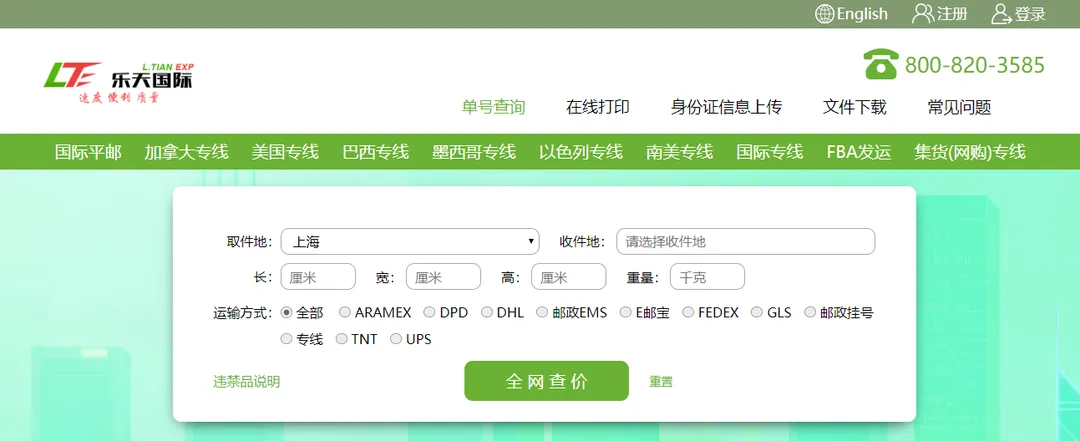Select the DPD radio button

click(x=429, y=312)
